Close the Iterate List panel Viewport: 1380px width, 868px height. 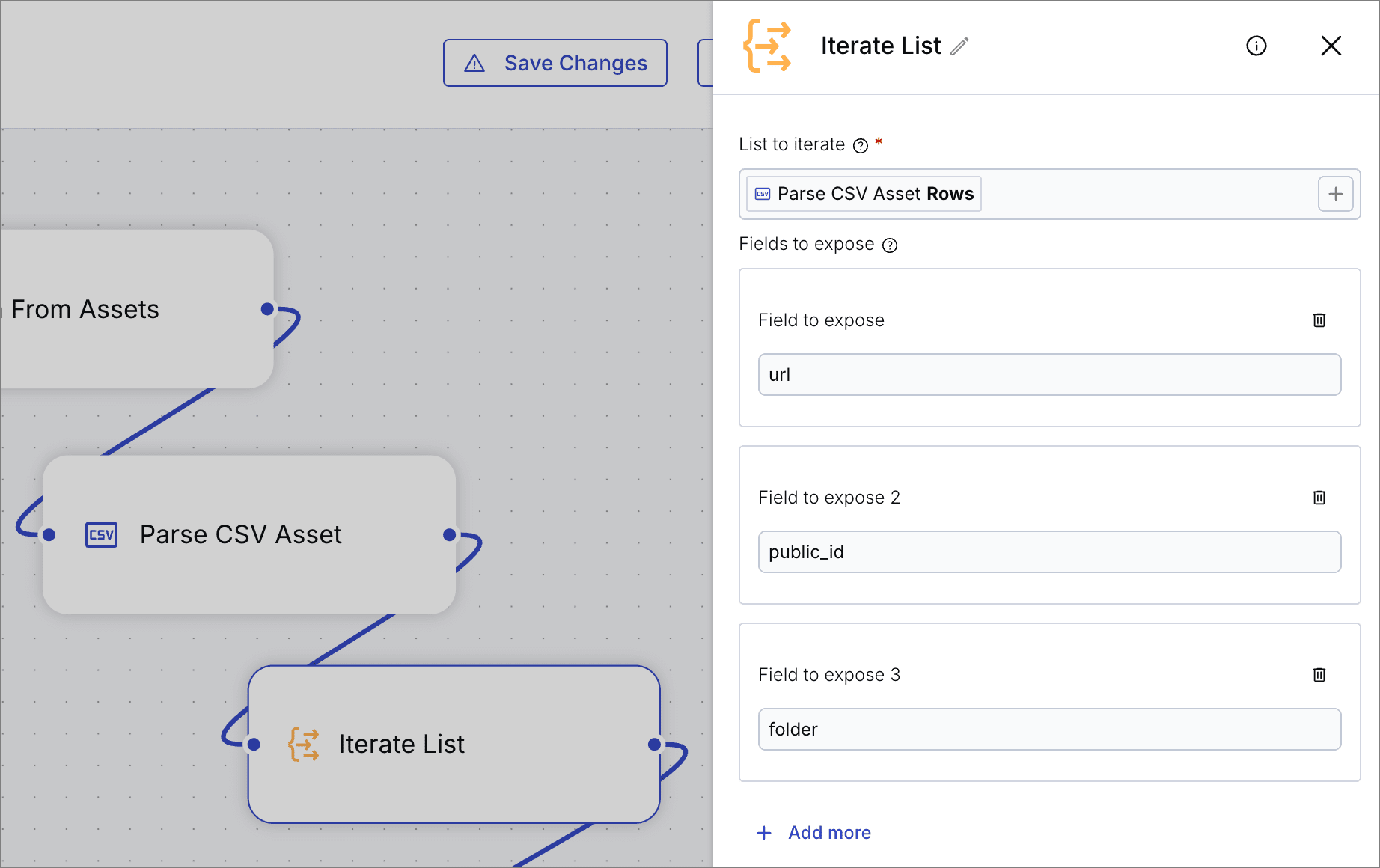(1331, 46)
